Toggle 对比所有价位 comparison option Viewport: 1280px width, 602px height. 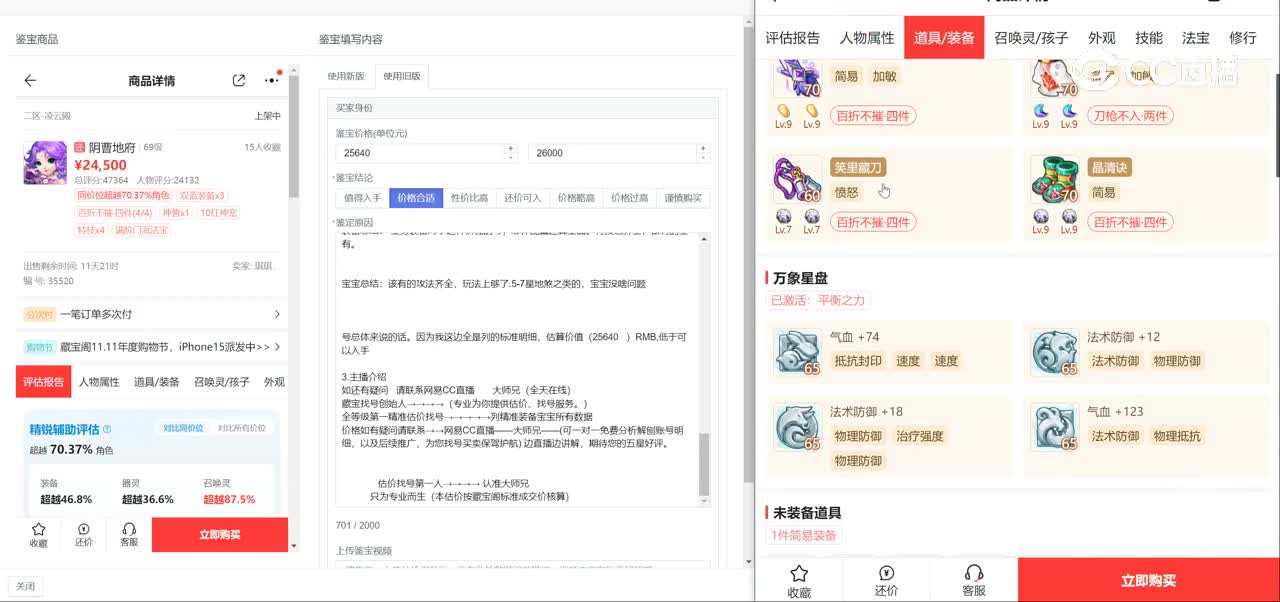(242, 428)
